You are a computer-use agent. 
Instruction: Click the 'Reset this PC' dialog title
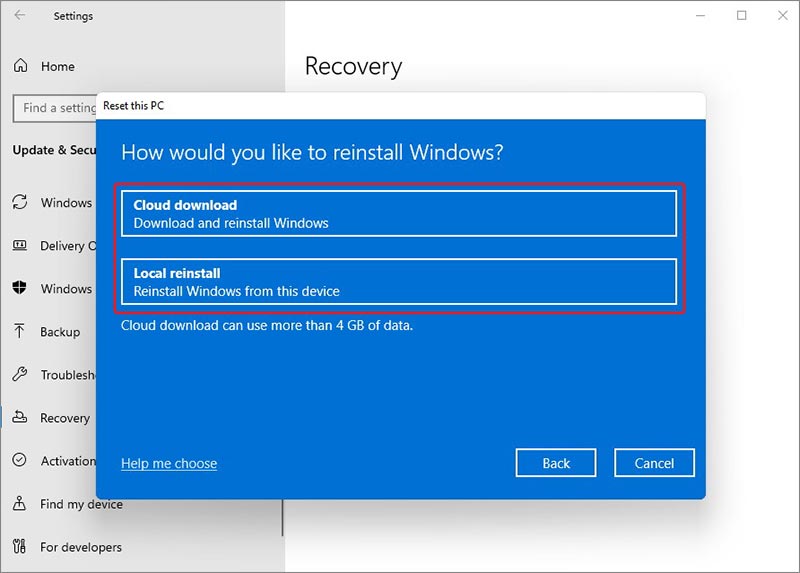[133, 106]
